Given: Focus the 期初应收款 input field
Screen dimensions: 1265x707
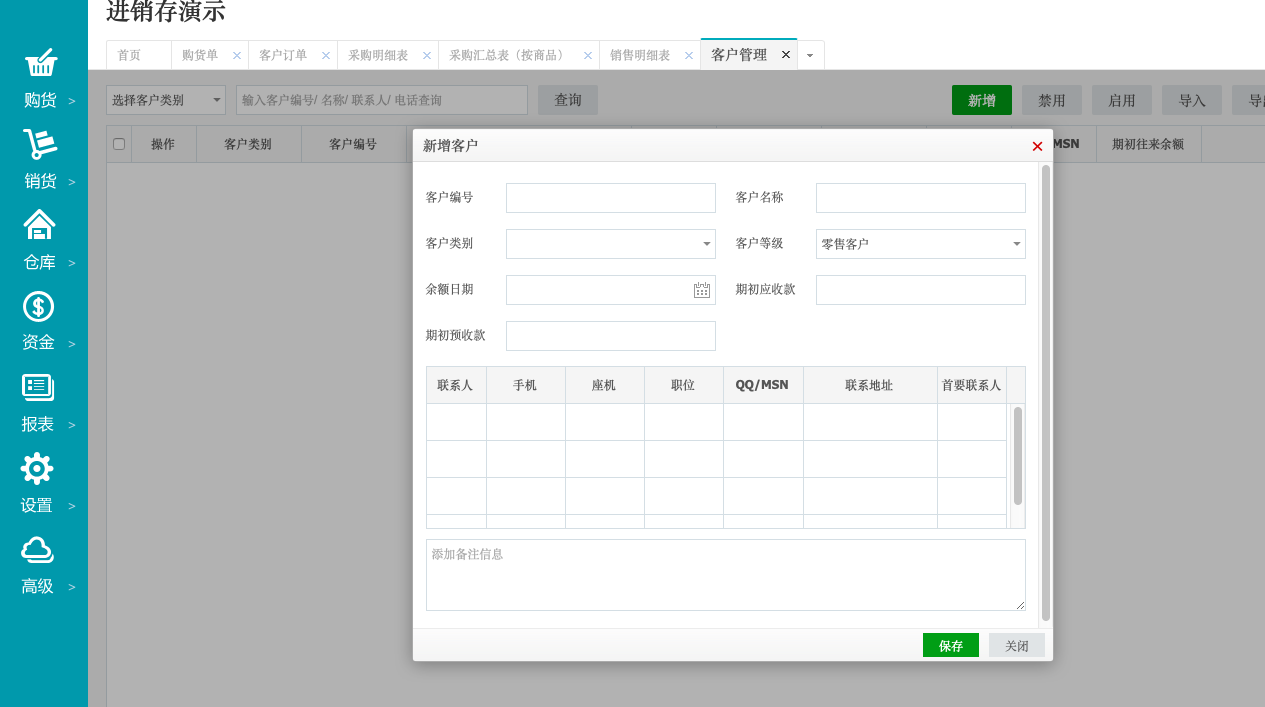Looking at the screenshot, I should [x=921, y=290].
